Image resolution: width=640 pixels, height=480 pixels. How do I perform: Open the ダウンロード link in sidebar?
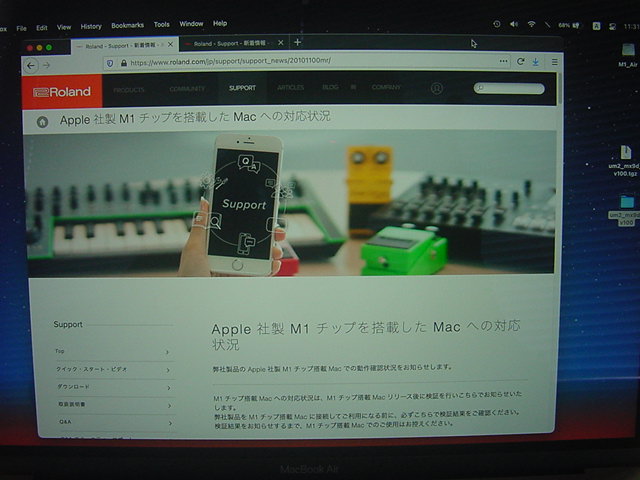pos(73,387)
